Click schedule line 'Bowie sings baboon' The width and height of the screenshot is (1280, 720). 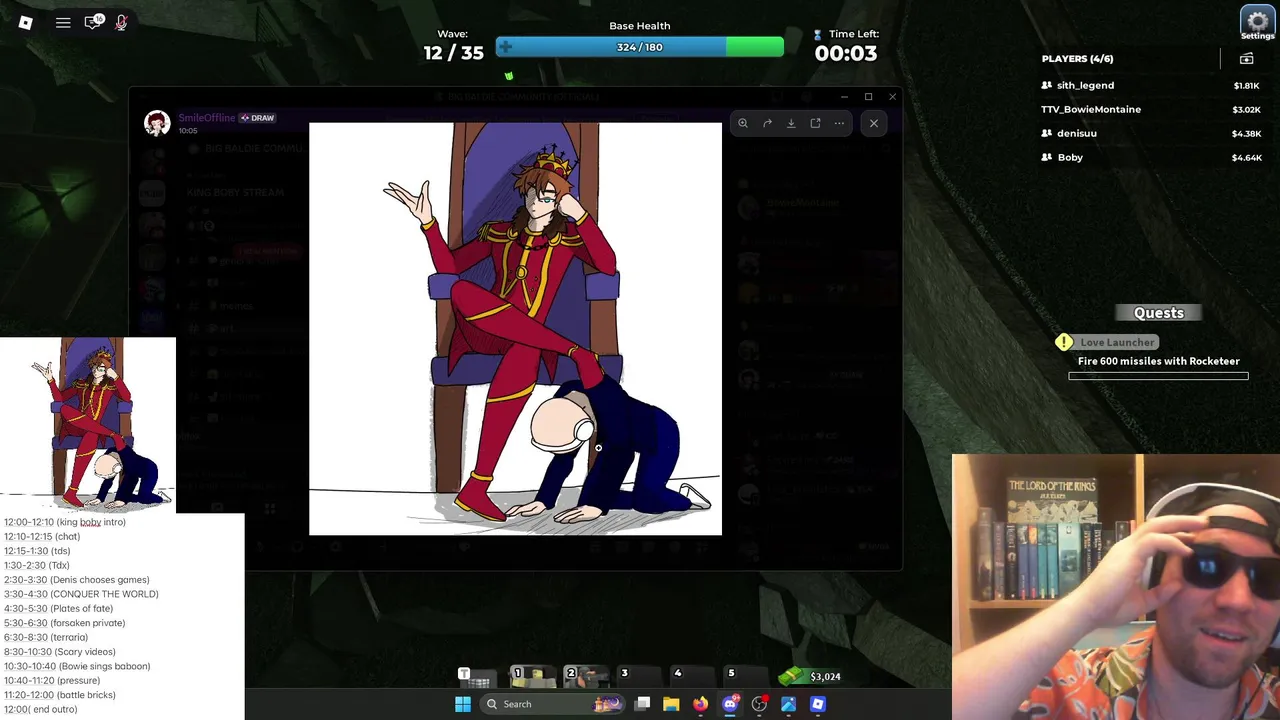[77, 666]
